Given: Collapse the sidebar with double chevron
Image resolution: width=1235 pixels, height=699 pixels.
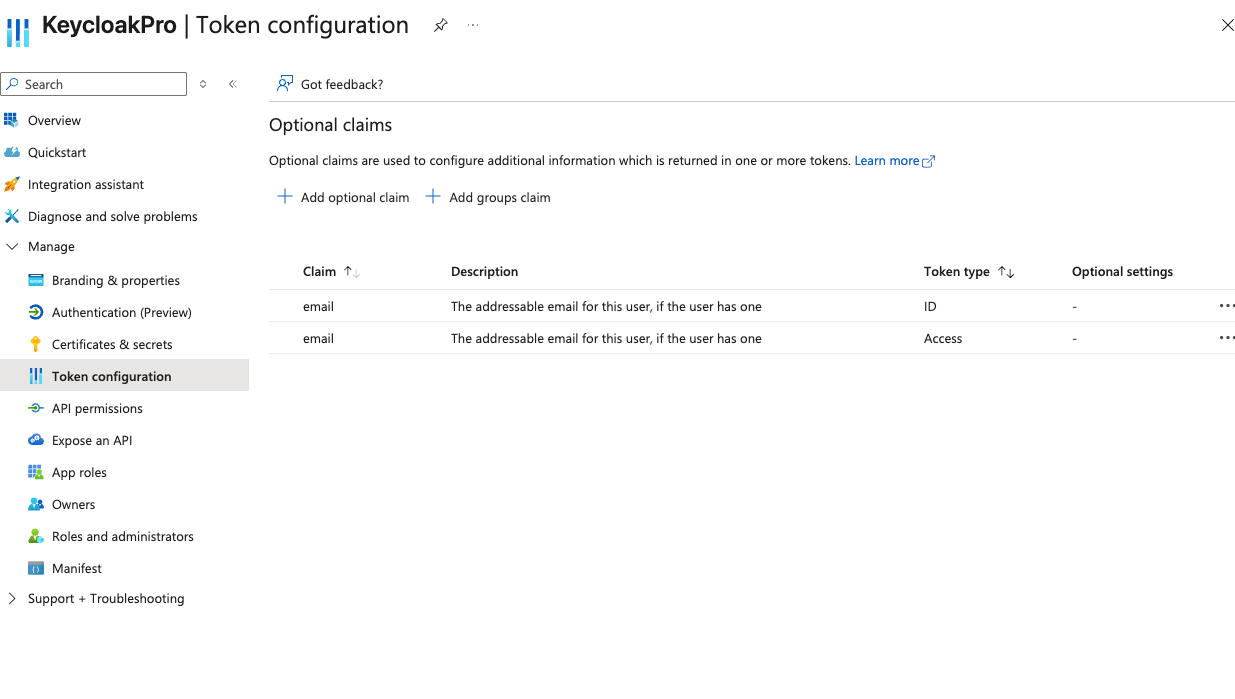Looking at the screenshot, I should coord(232,84).
